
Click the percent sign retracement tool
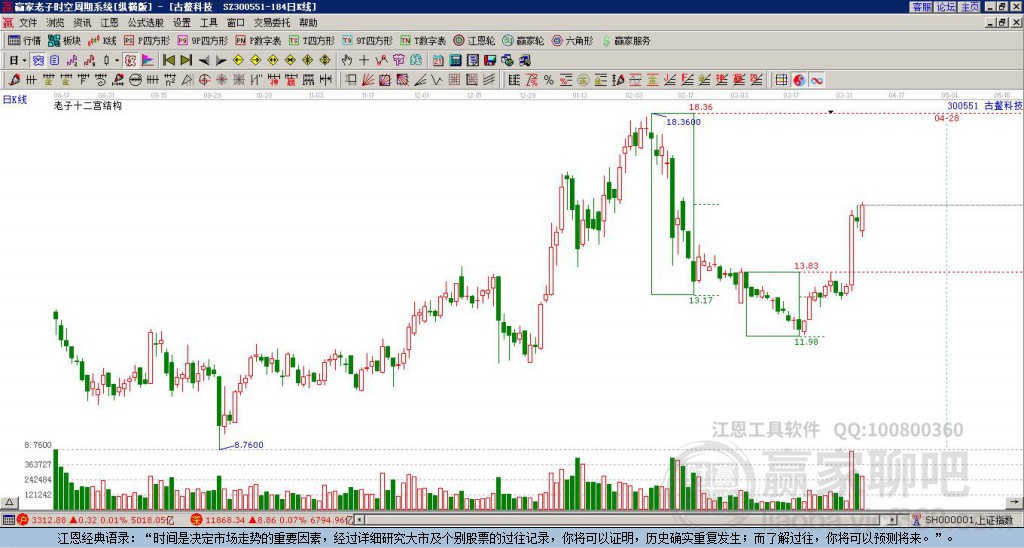click(549, 80)
